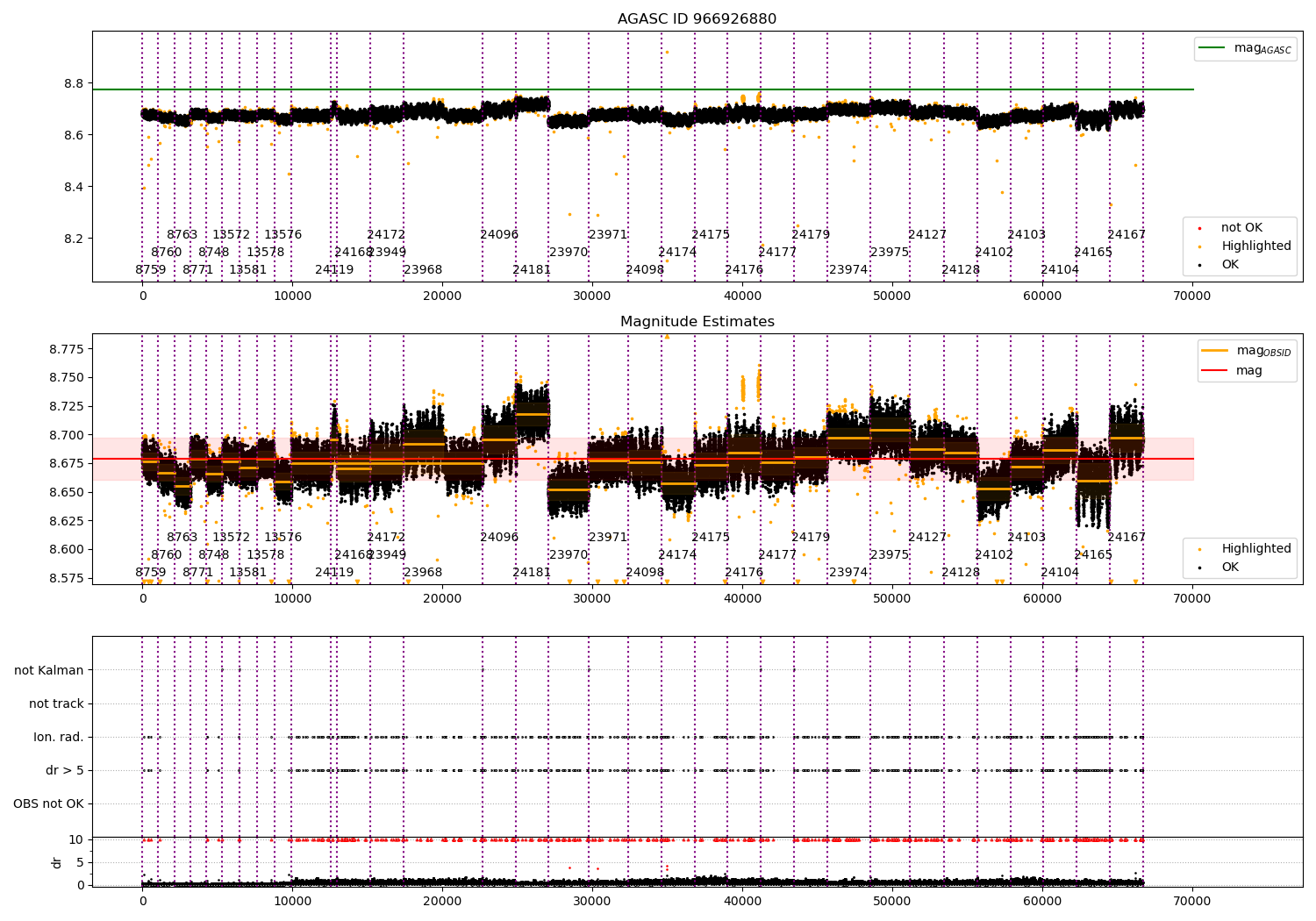
Task: Click obsid label 13578 in middle plot
Action: (266, 555)
